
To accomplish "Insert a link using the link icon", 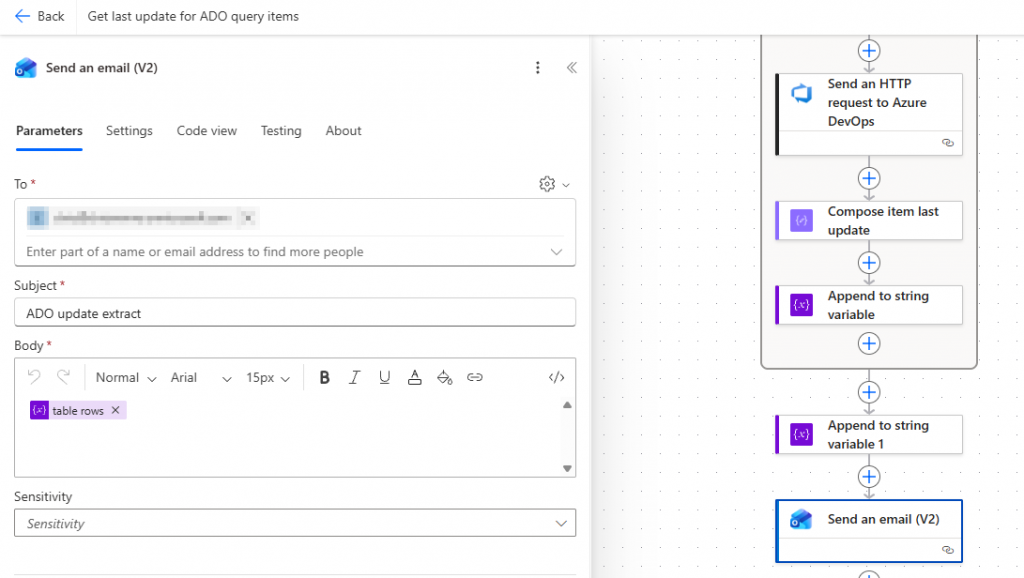I will coord(475,378).
